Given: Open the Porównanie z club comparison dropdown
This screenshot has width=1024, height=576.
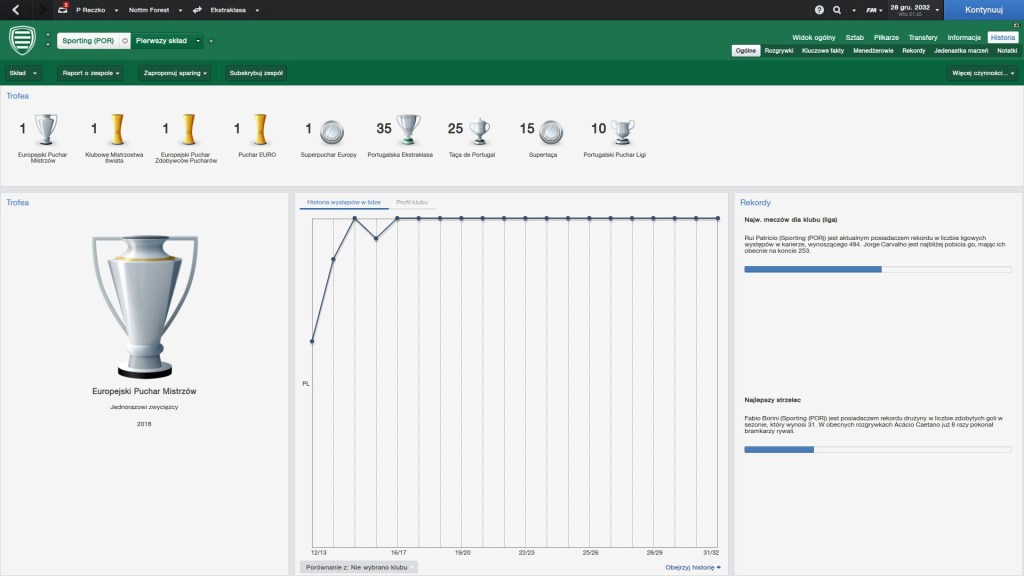Looking at the screenshot, I should pyautogui.click(x=358, y=567).
